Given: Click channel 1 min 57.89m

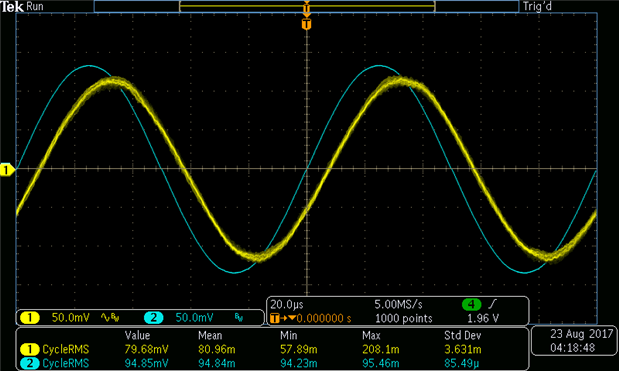Looking at the screenshot, I should (299, 350).
